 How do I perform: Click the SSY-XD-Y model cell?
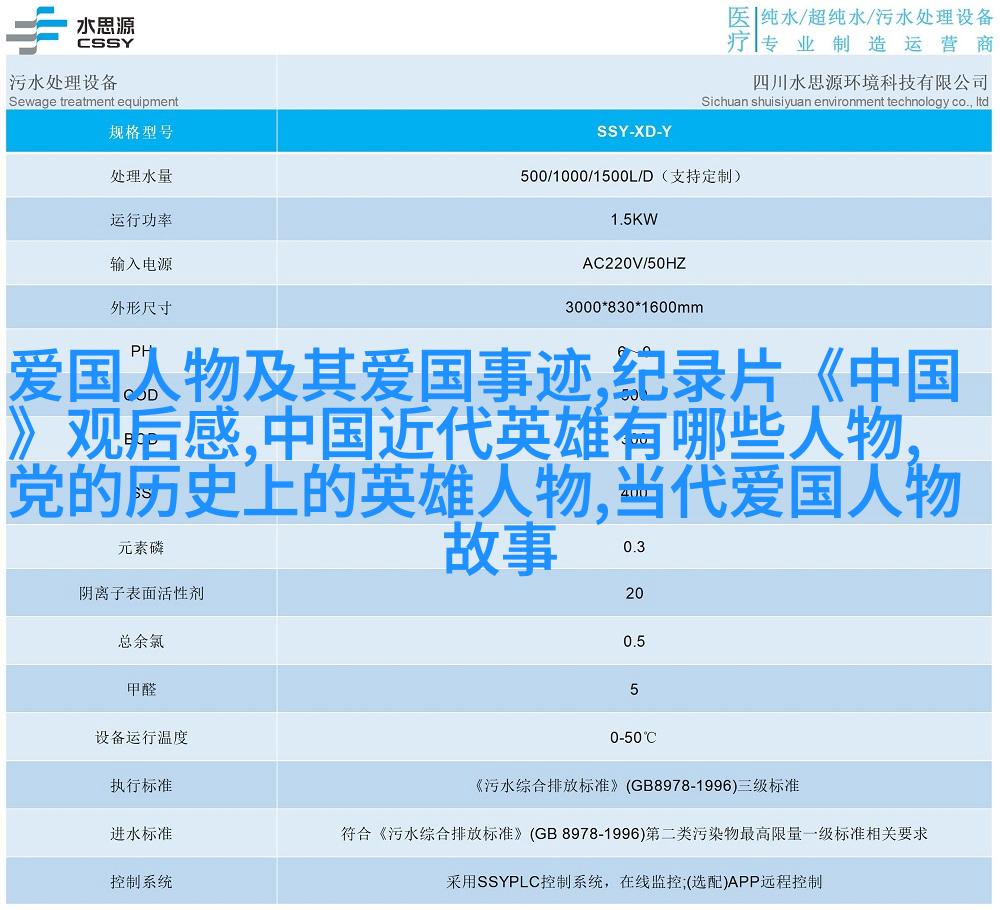click(634, 131)
